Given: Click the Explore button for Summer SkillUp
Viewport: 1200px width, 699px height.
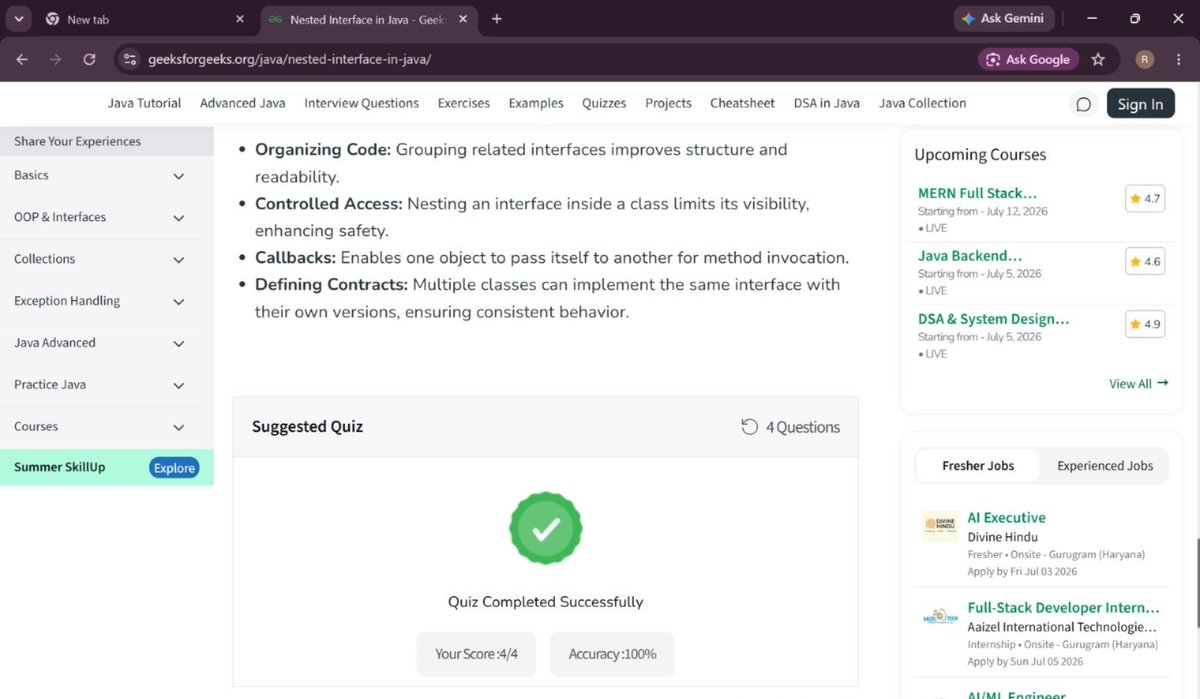Looking at the screenshot, I should coord(174,467).
